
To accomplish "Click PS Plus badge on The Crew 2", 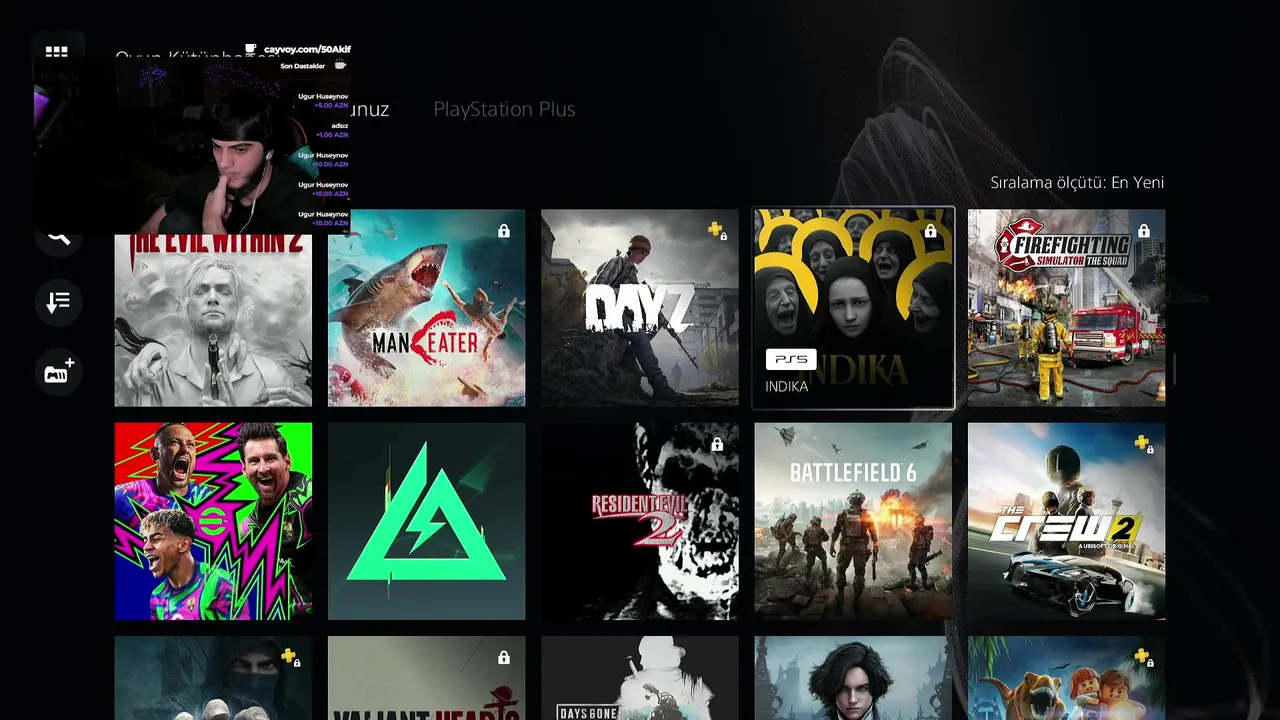I will coord(1144,444).
